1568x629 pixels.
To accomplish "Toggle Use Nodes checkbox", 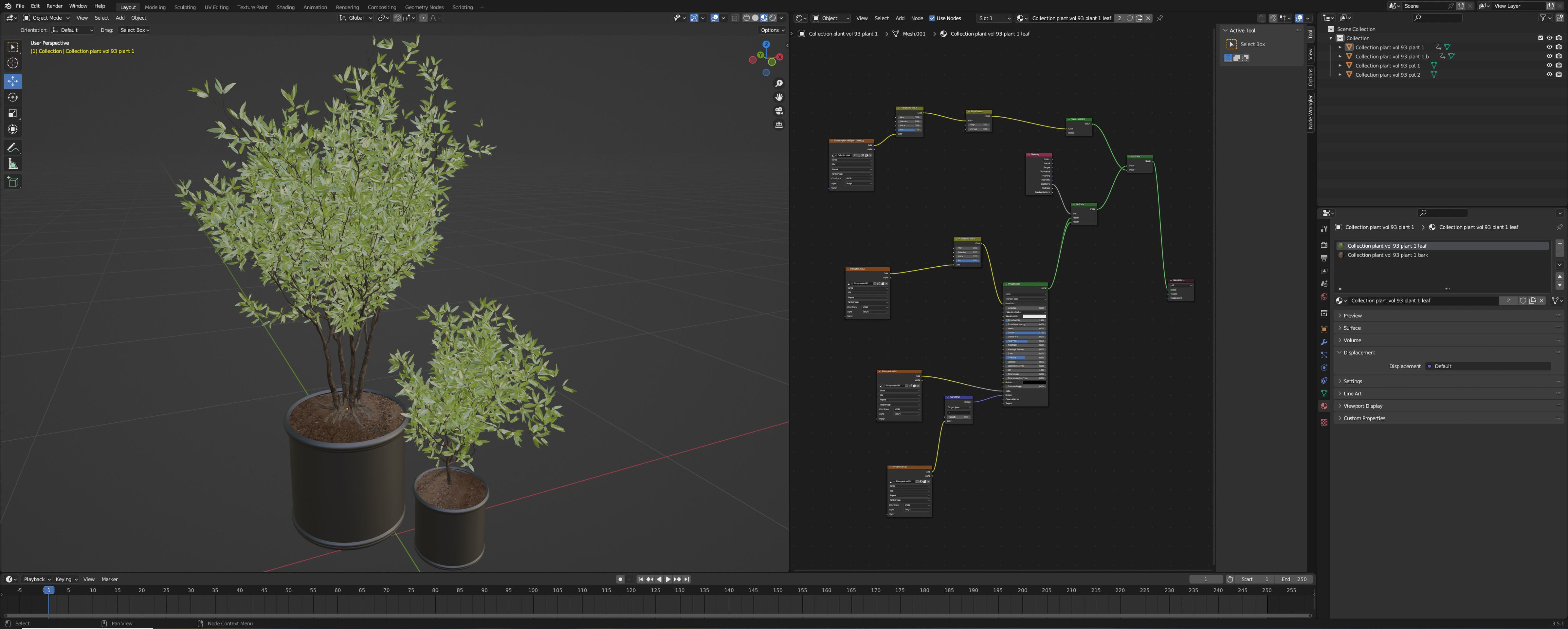I will pos(932,18).
